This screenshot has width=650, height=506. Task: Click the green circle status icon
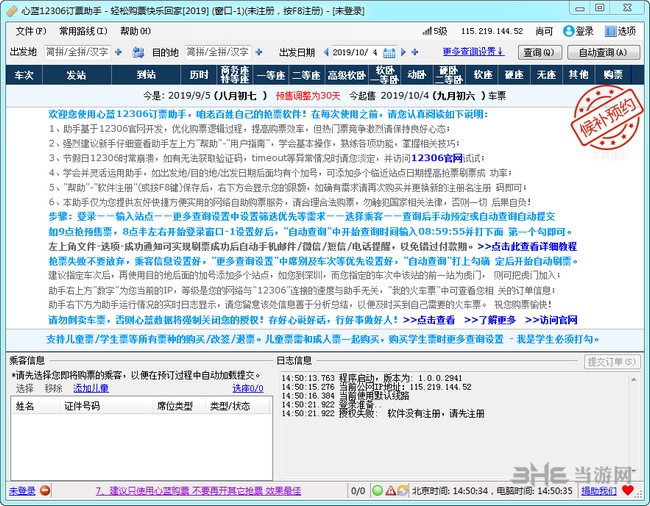tap(377, 491)
